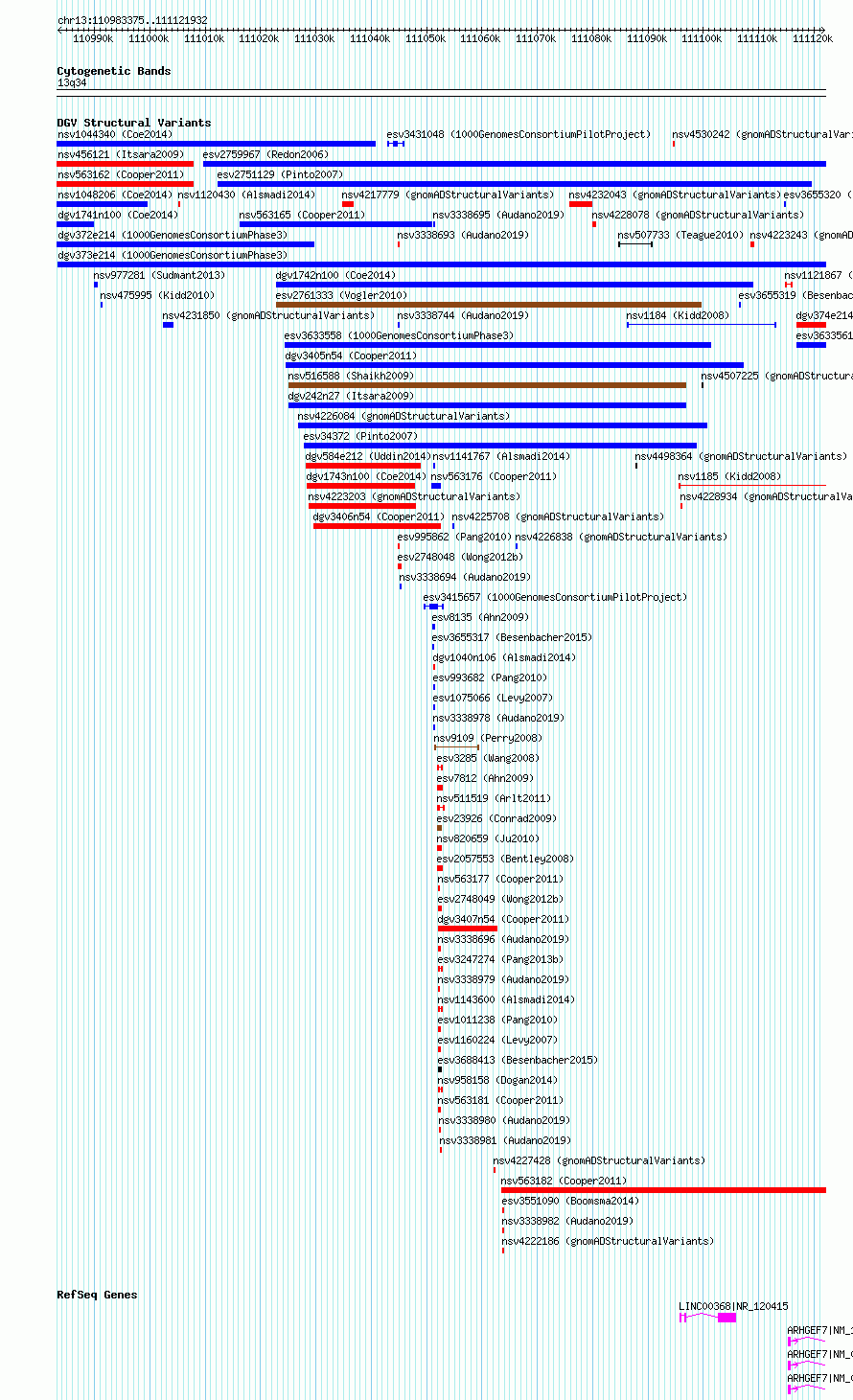
Task: Open variant nsv1120430 (Alsmadi2014)
Action: (246, 195)
